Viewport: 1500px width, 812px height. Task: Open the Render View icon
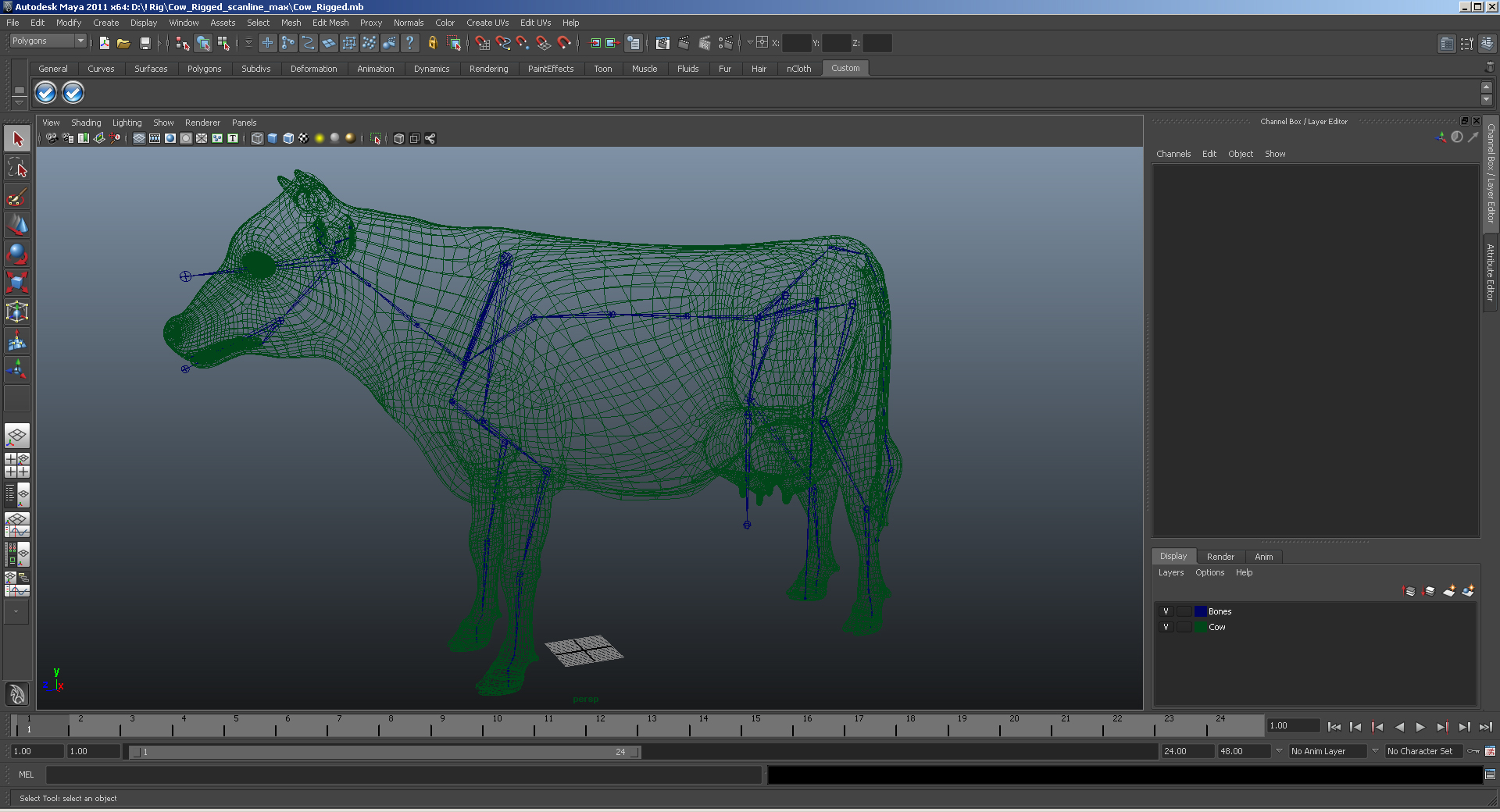click(x=663, y=43)
